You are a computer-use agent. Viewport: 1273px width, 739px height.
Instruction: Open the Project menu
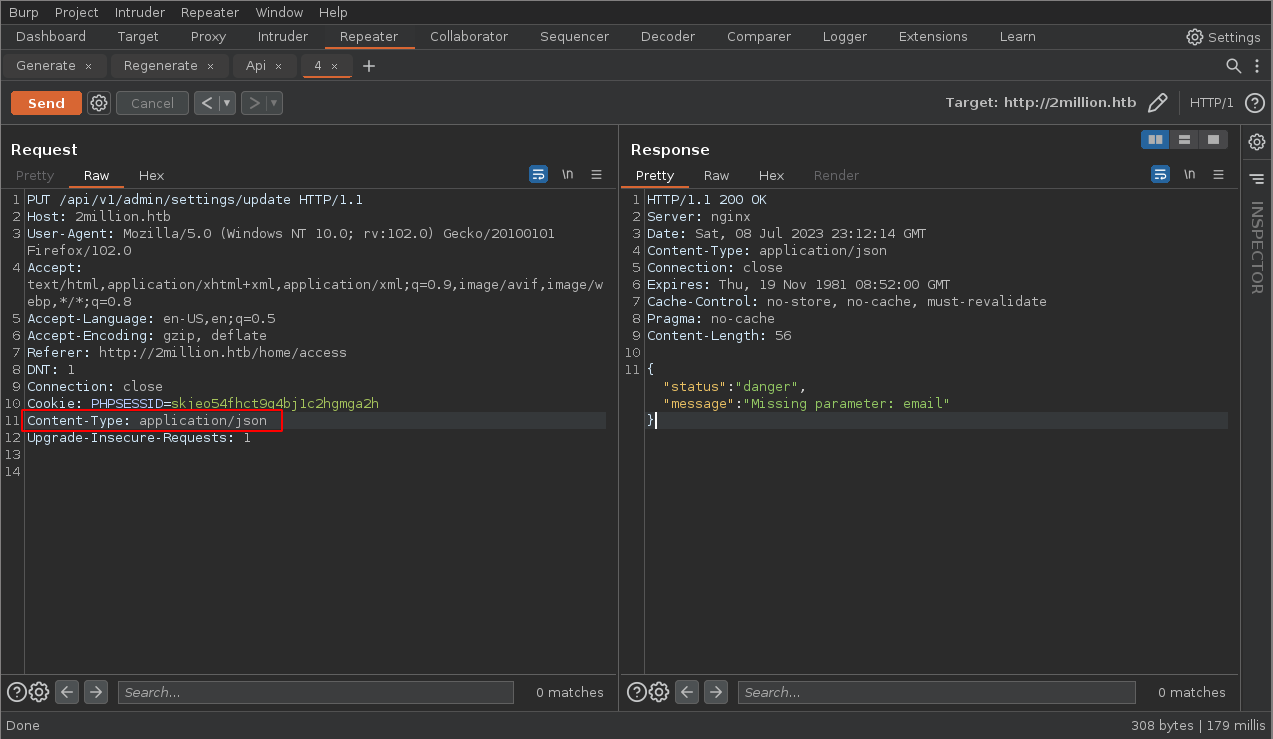pos(76,12)
